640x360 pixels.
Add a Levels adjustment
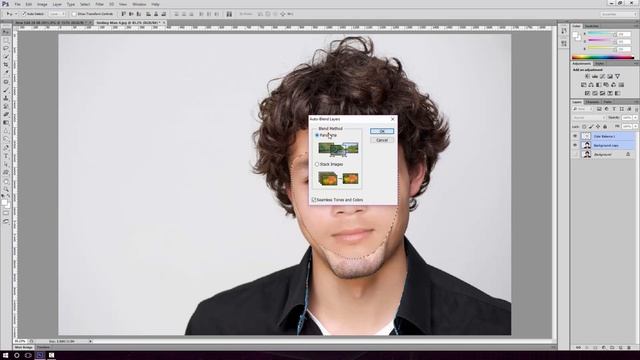pos(595,76)
